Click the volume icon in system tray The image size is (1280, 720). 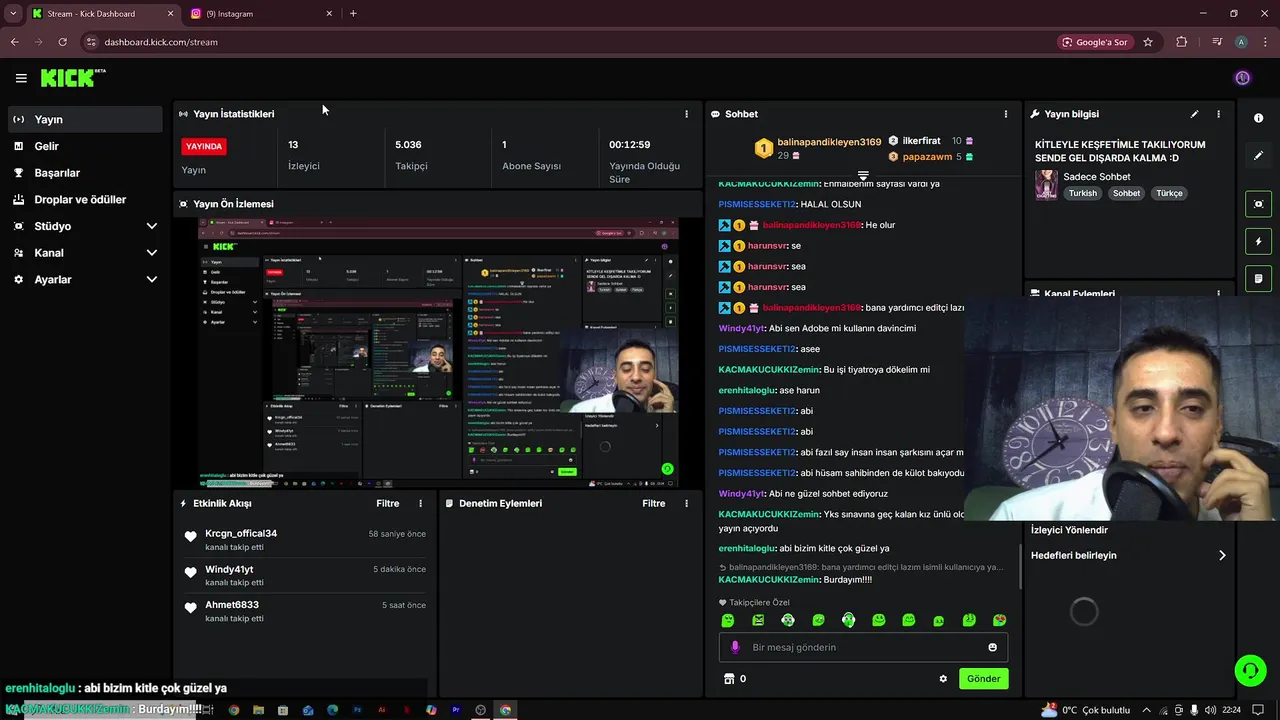point(1210,710)
